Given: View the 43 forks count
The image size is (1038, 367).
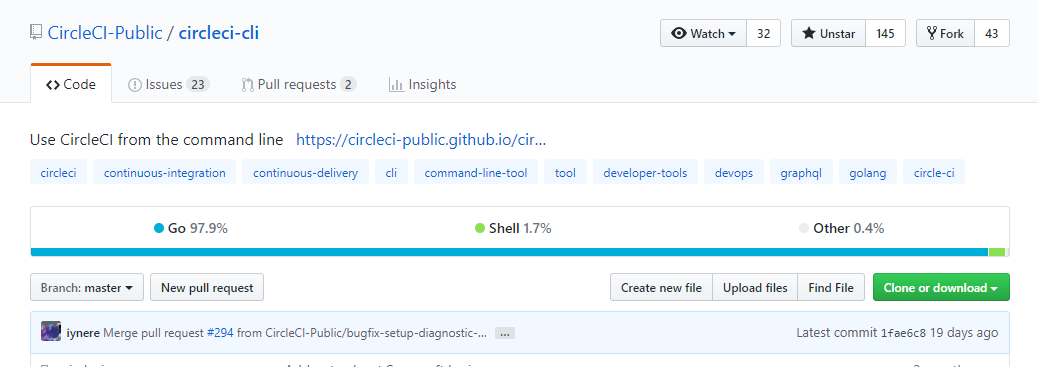Looking at the screenshot, I should [992, 34].
